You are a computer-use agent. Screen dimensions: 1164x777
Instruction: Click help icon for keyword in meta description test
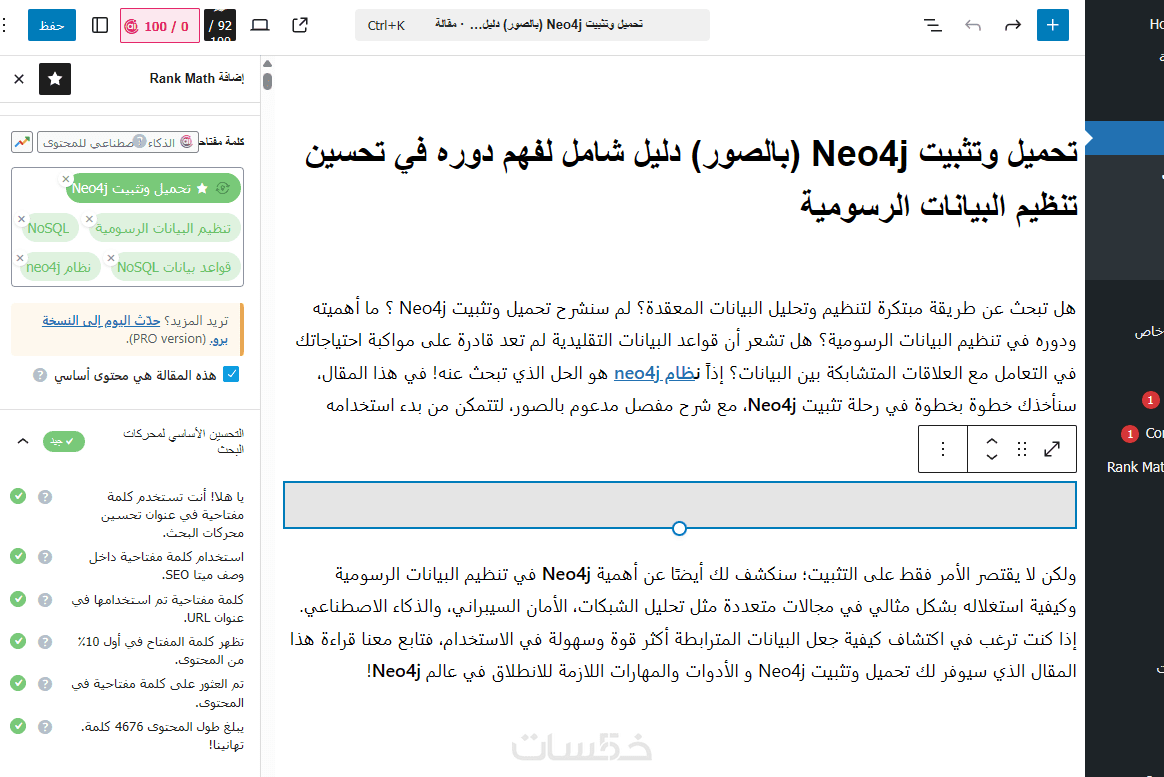pyautogui.click(x=45, y=557)
